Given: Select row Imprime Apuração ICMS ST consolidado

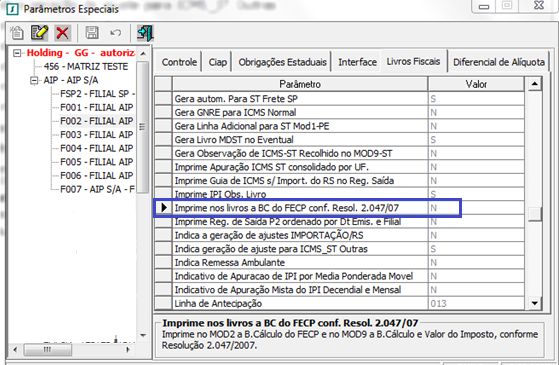Looking at the screenshot, I should click(x=339, y=167).
